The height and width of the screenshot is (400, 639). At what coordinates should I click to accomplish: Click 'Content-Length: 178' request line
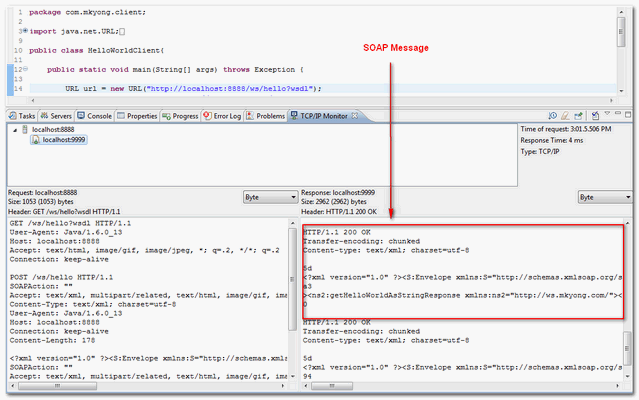(52, 341)
